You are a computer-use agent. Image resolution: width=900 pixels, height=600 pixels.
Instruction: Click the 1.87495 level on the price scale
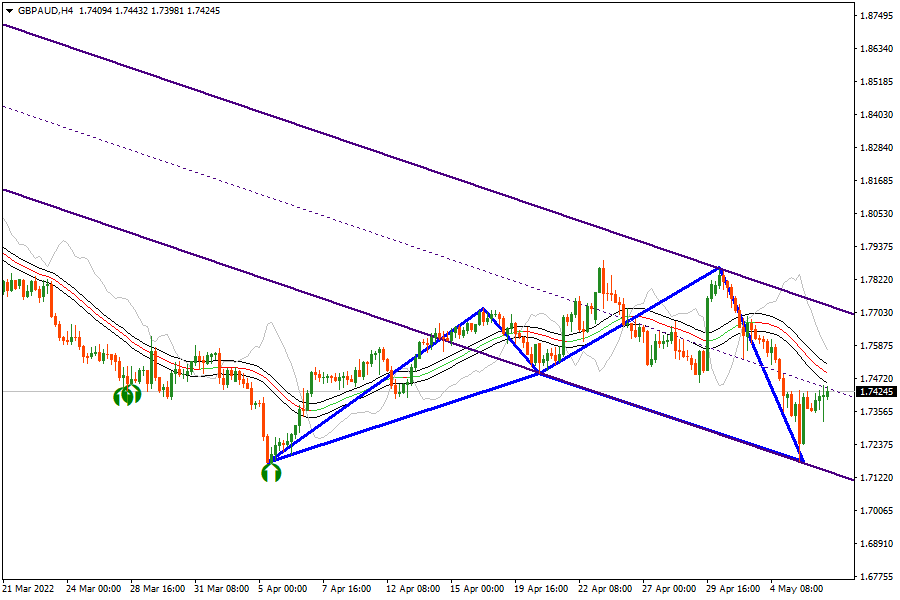click(876, 16)
